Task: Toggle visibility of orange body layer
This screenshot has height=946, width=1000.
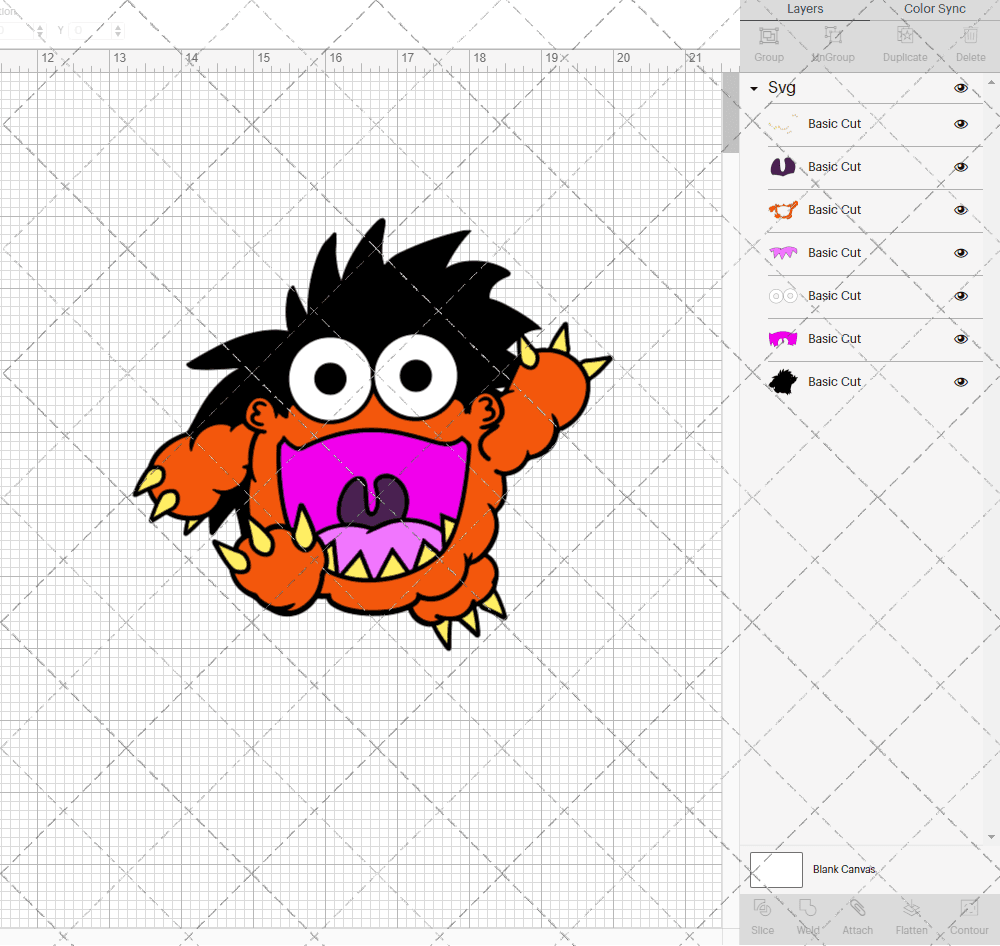Action: 961,210
